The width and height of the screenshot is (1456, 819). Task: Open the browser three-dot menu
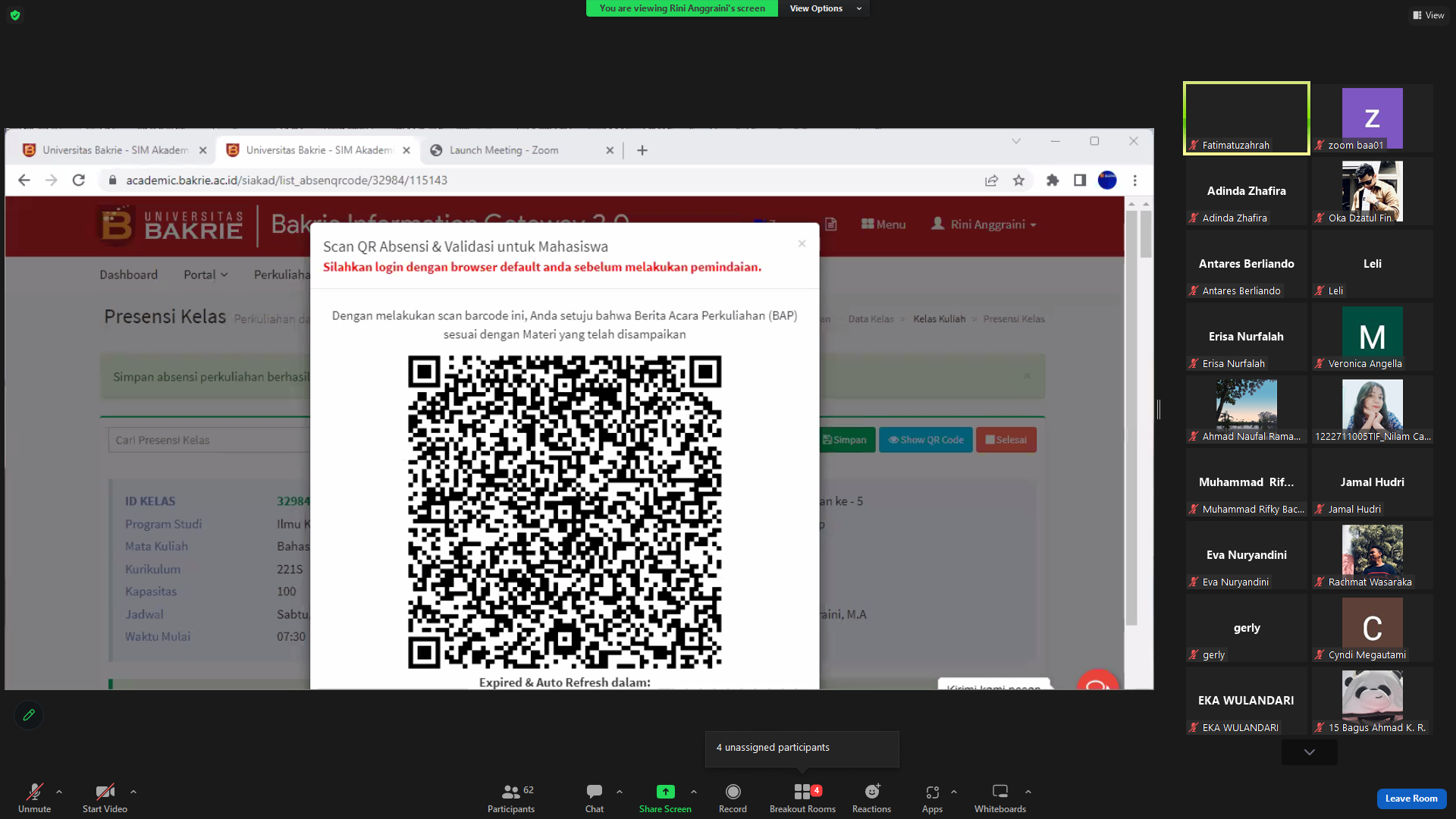(1135, 180)
